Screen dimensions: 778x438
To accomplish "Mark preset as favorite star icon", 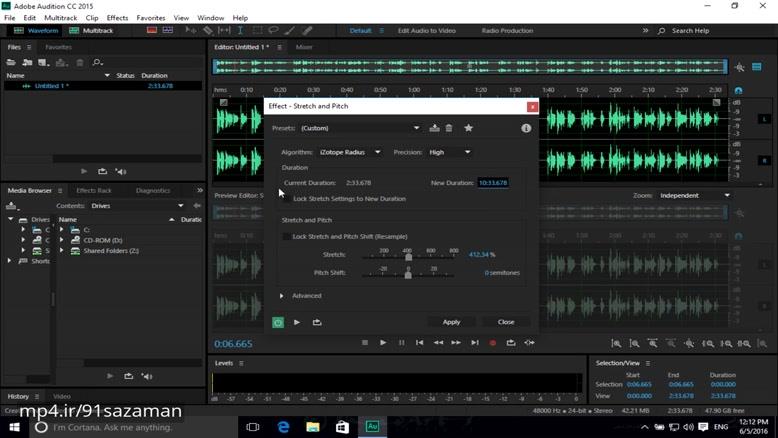I will coord(468,128).
